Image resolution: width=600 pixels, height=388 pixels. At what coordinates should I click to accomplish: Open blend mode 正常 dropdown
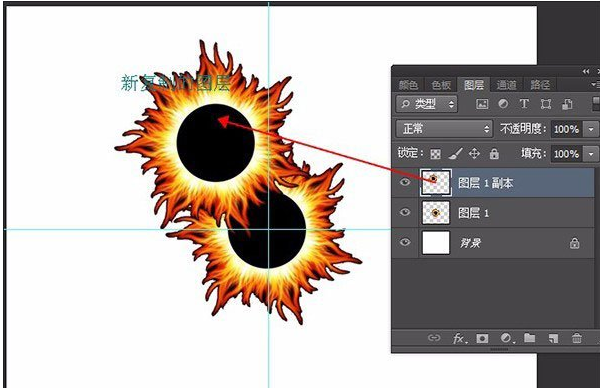pos(444,129)
